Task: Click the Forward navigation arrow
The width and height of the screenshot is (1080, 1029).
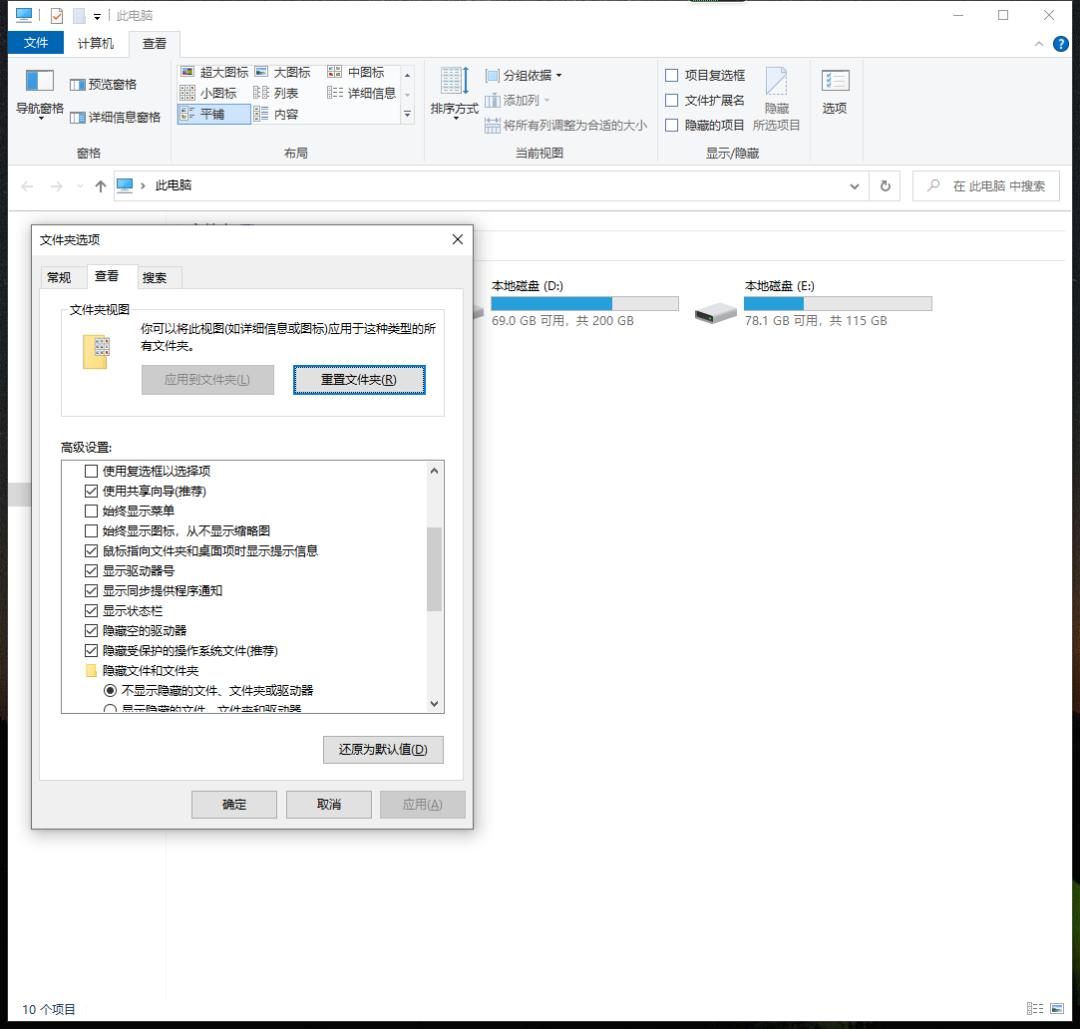Action: pyautogui.click(x=56, y=186)
